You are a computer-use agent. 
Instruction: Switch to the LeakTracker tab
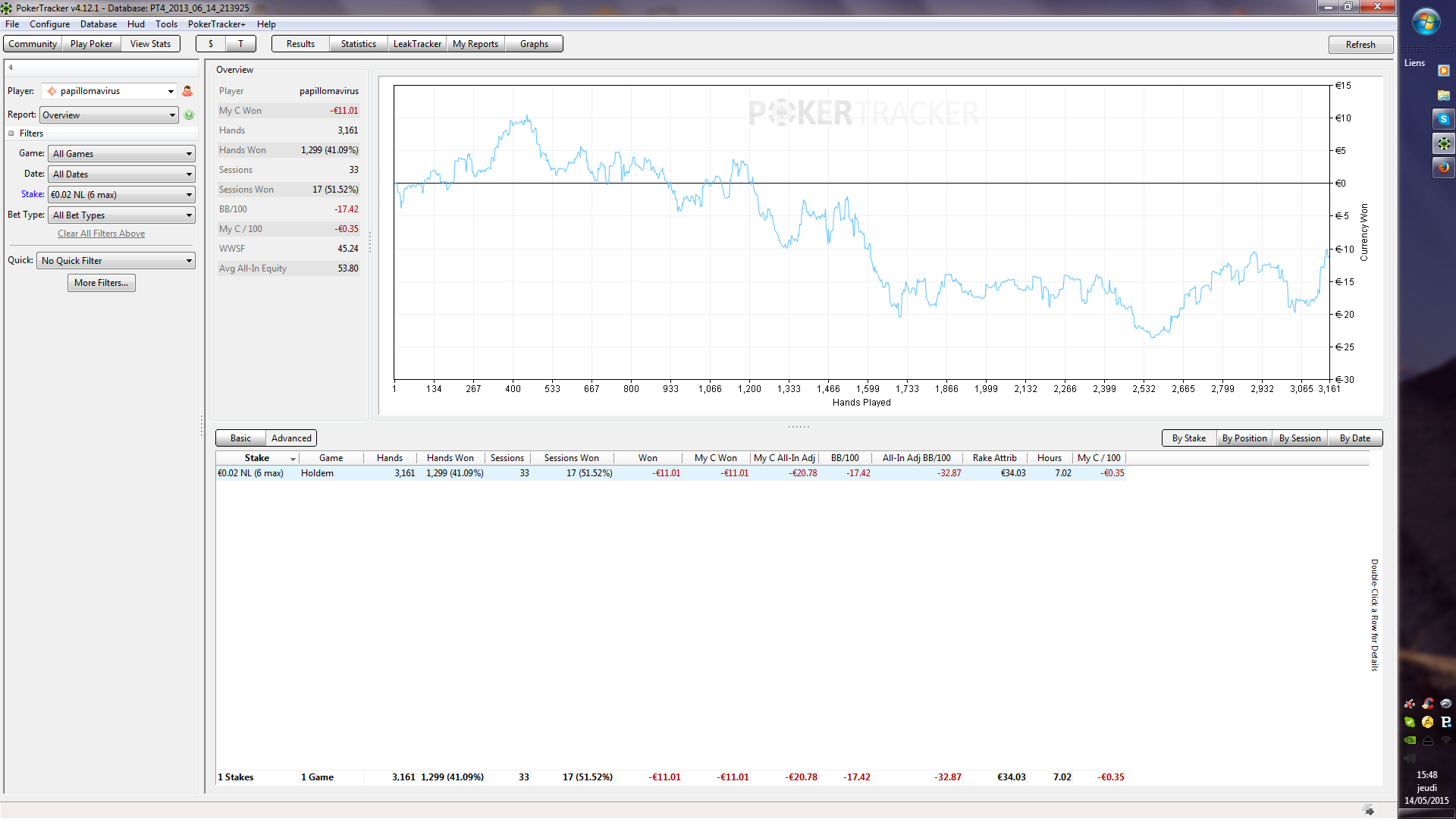point(417,44)
